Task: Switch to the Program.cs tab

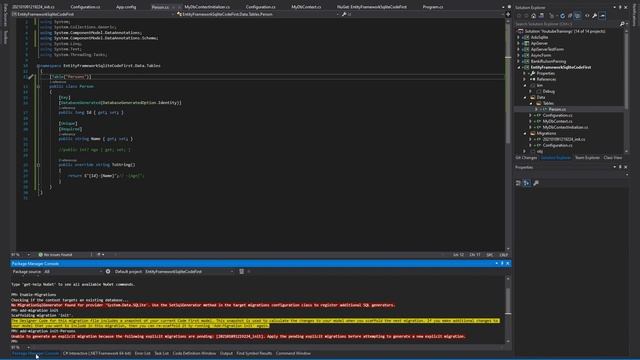Action: 433,7
